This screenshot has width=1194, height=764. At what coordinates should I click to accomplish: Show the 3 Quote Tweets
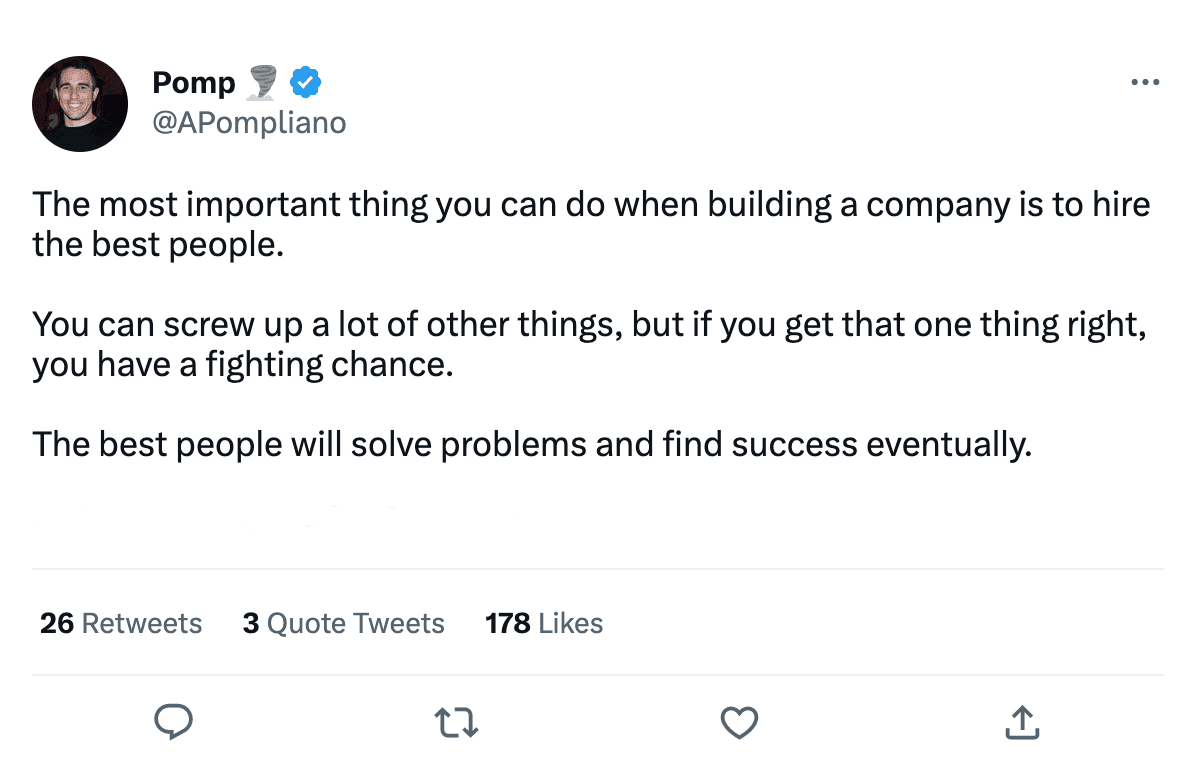click(x=343, y=623)
